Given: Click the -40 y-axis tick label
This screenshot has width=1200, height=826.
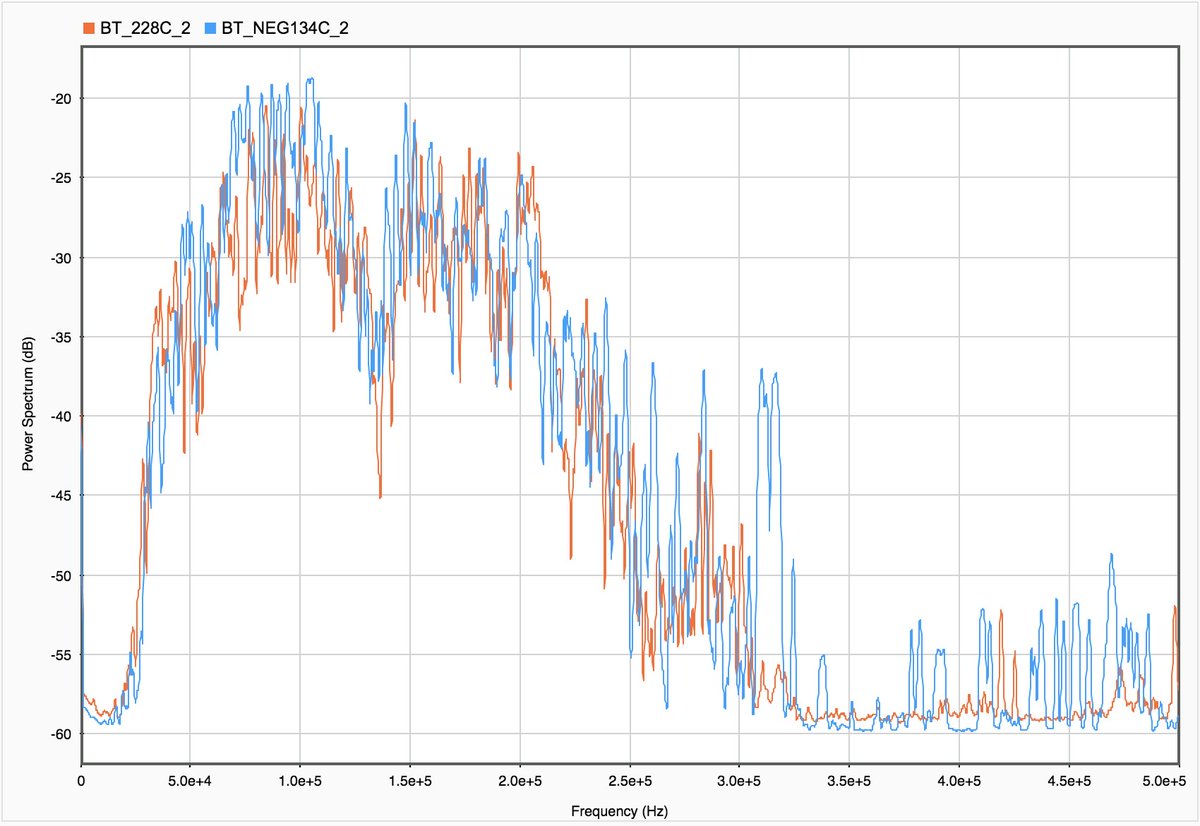Looking at the screenshot, I should (x=61, y=416).
